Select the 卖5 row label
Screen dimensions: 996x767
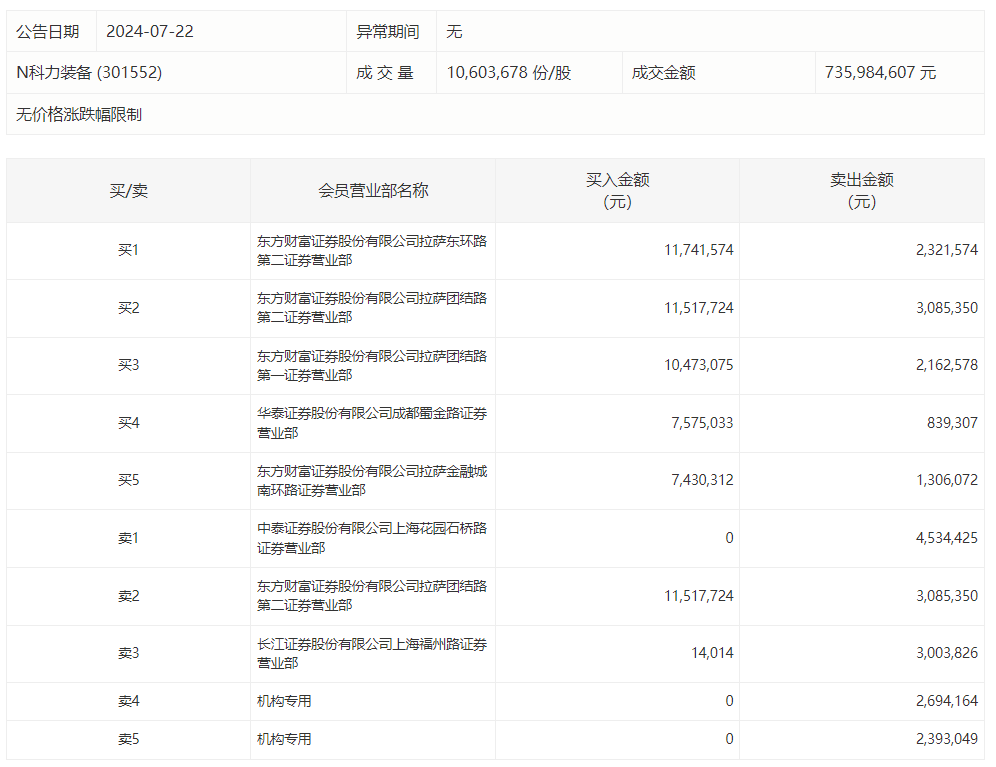128,739
